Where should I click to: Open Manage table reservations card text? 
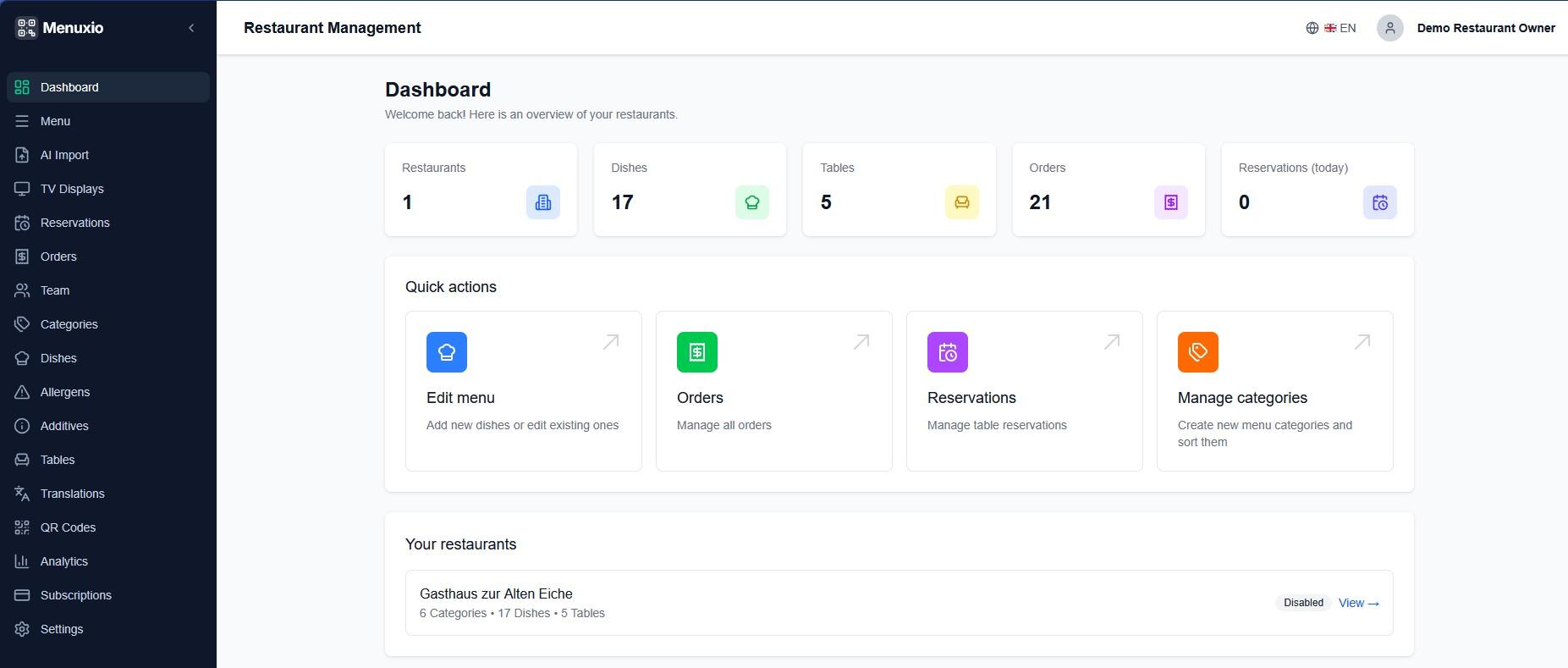997,425
